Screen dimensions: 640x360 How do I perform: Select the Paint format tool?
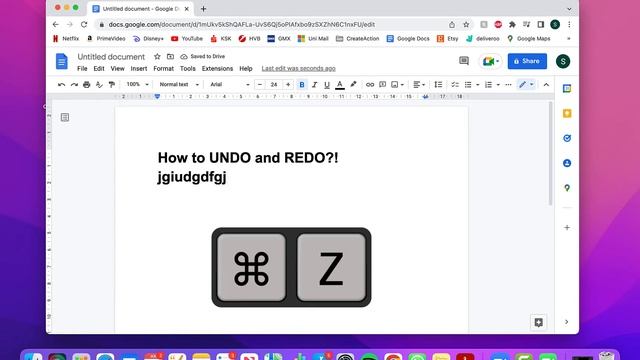point(111,84)
